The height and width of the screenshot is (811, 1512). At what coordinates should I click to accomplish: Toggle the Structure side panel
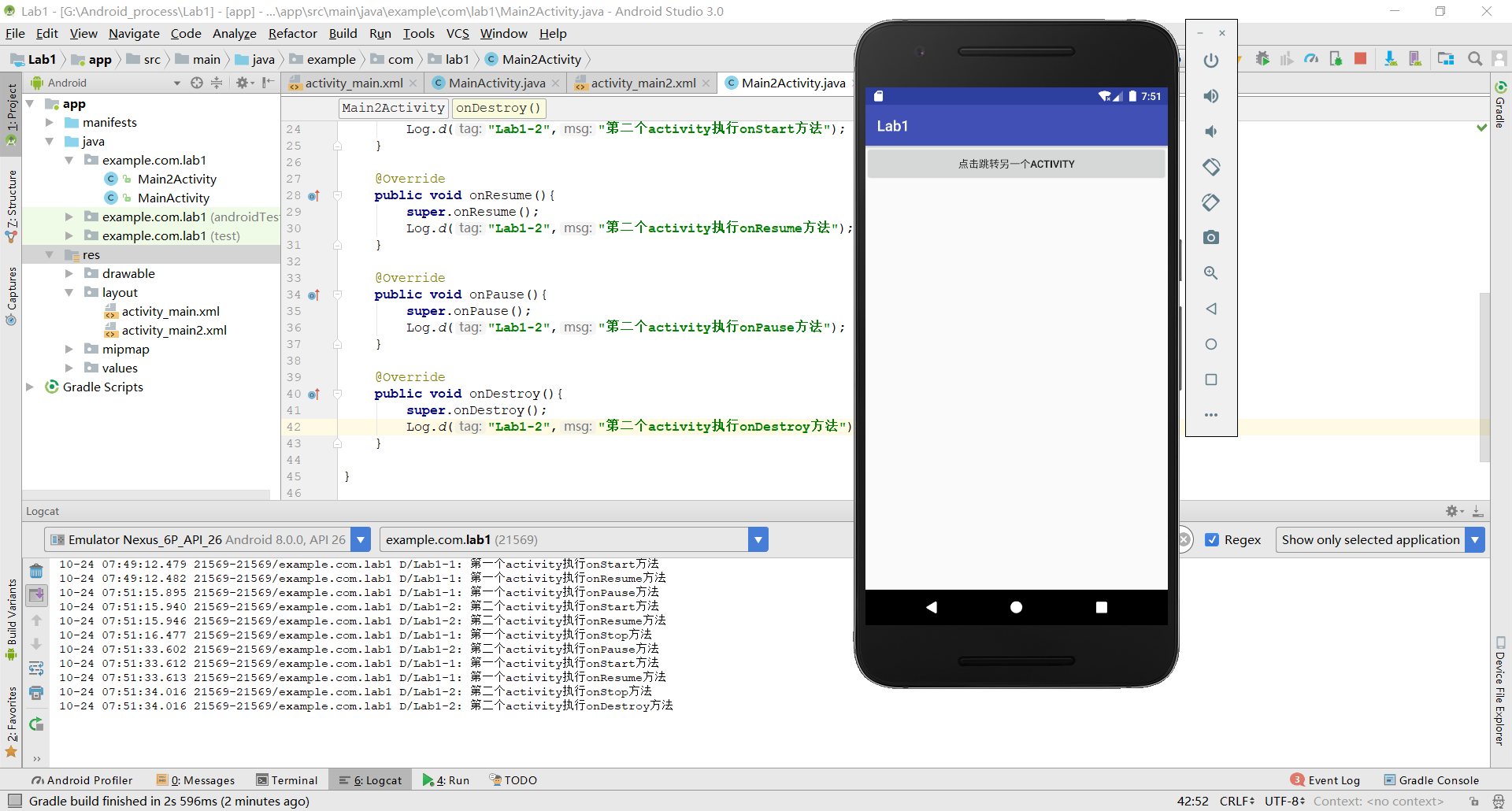(x=11, y=205)
